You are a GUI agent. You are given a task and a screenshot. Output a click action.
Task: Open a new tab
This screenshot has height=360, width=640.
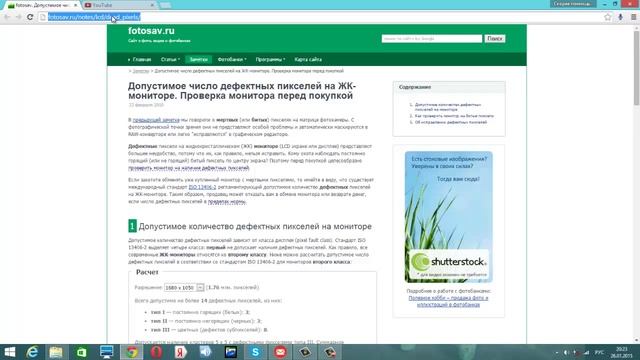165,5
